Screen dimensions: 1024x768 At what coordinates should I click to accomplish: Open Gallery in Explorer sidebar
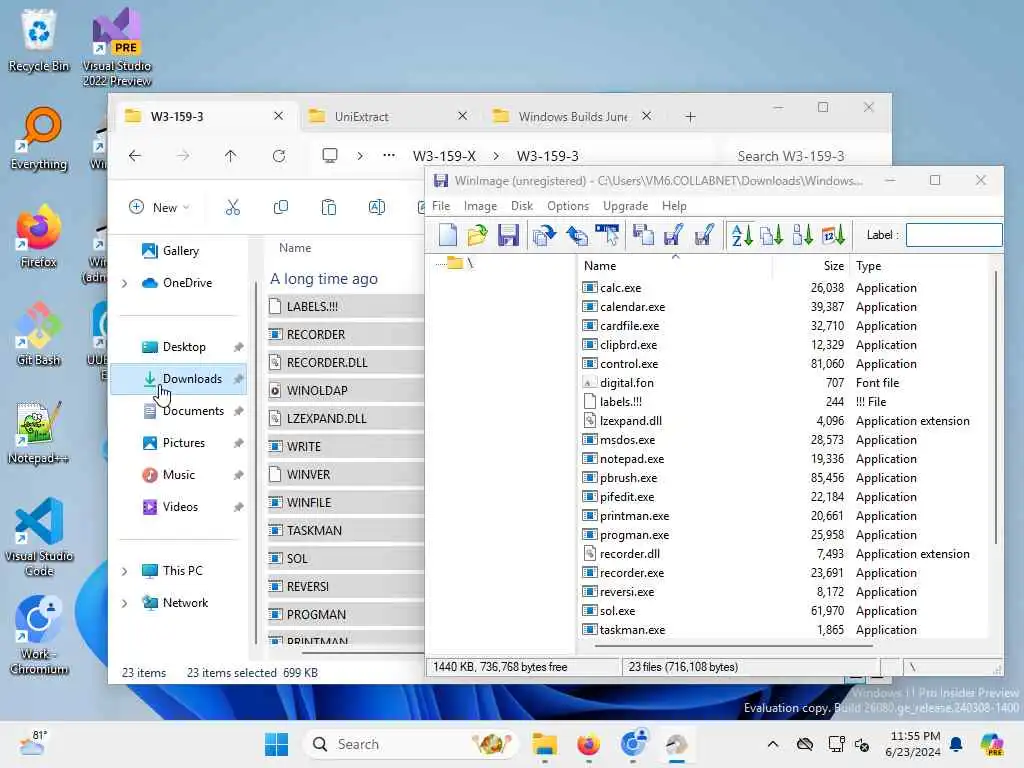coord(179,251)
